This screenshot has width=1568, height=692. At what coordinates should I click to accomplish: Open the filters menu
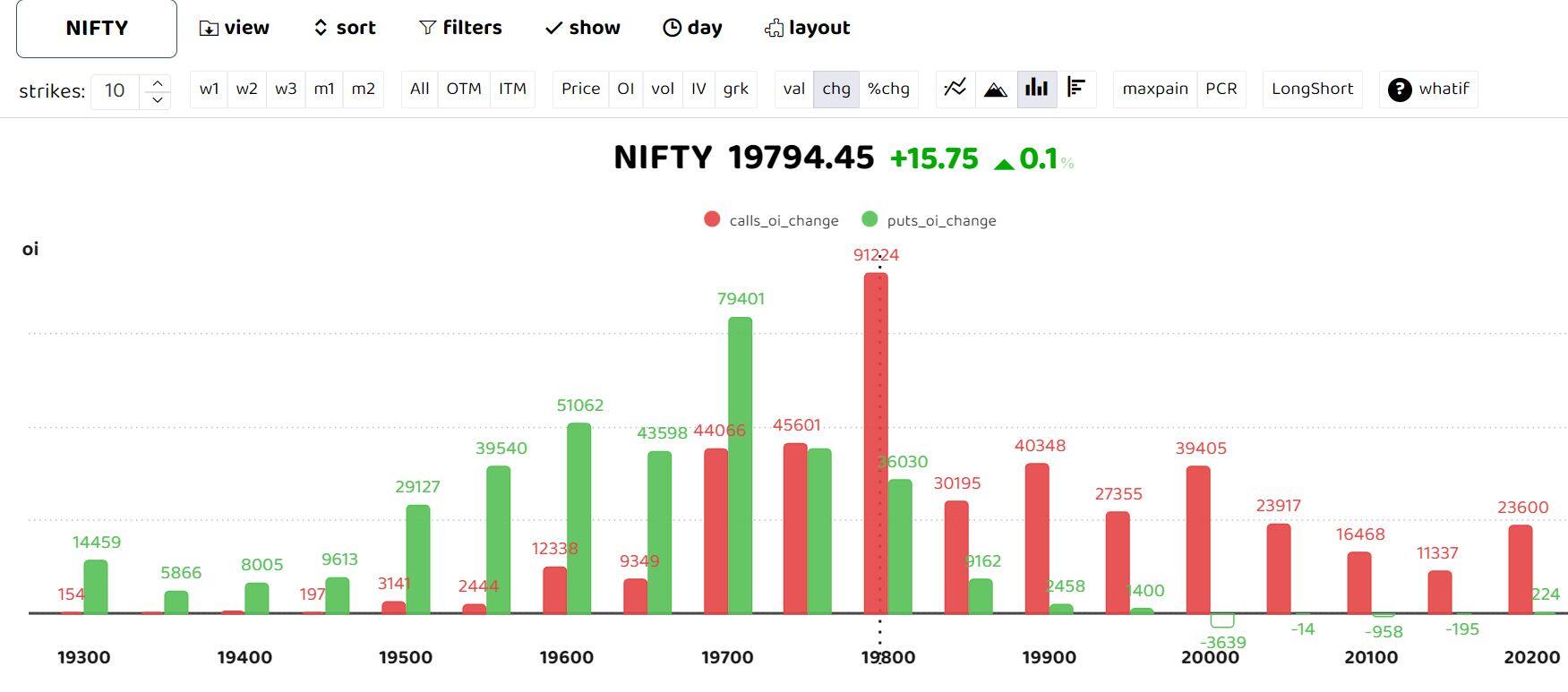460,28
